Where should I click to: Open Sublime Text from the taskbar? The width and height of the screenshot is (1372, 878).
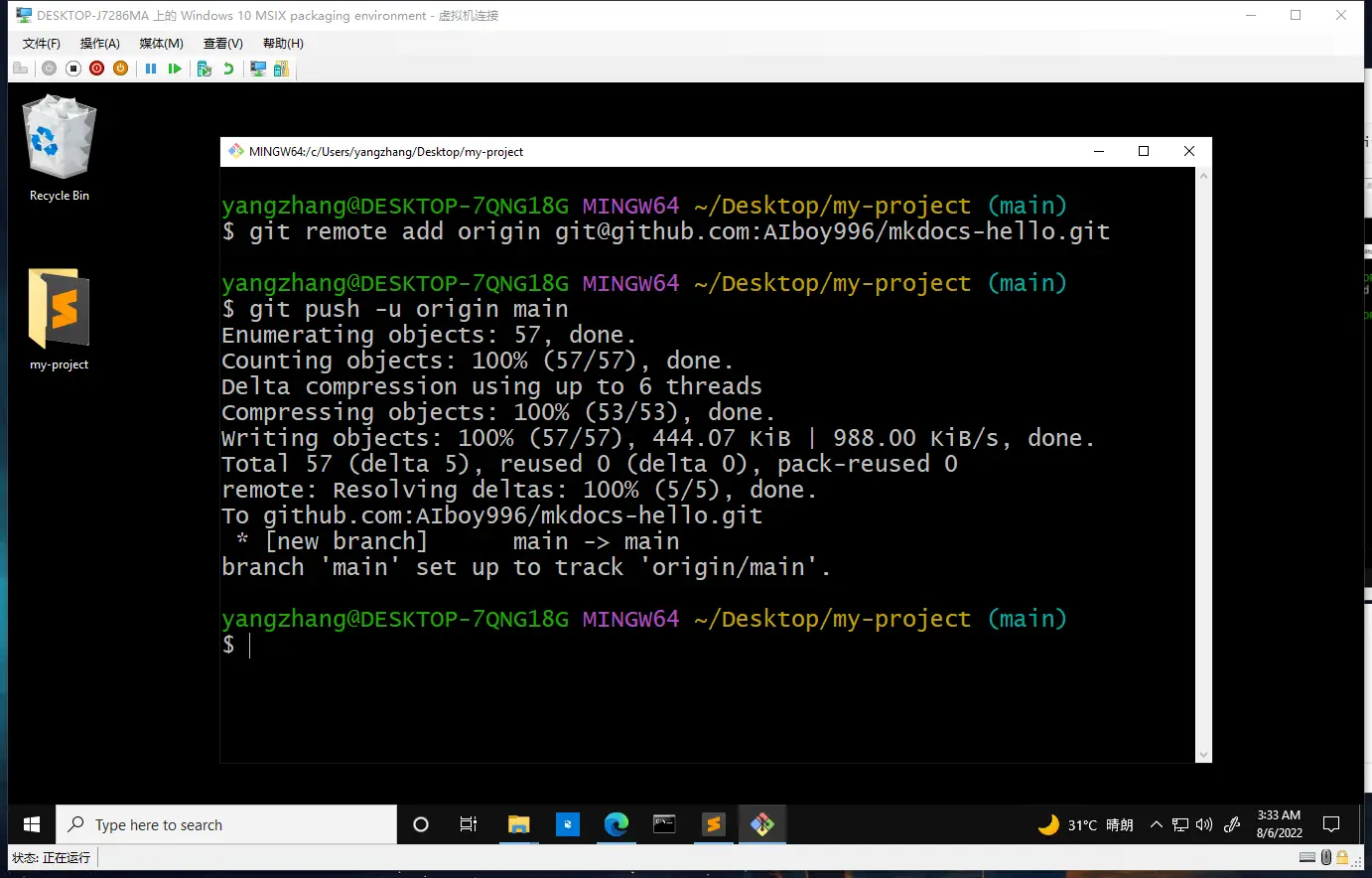(713, 824)
